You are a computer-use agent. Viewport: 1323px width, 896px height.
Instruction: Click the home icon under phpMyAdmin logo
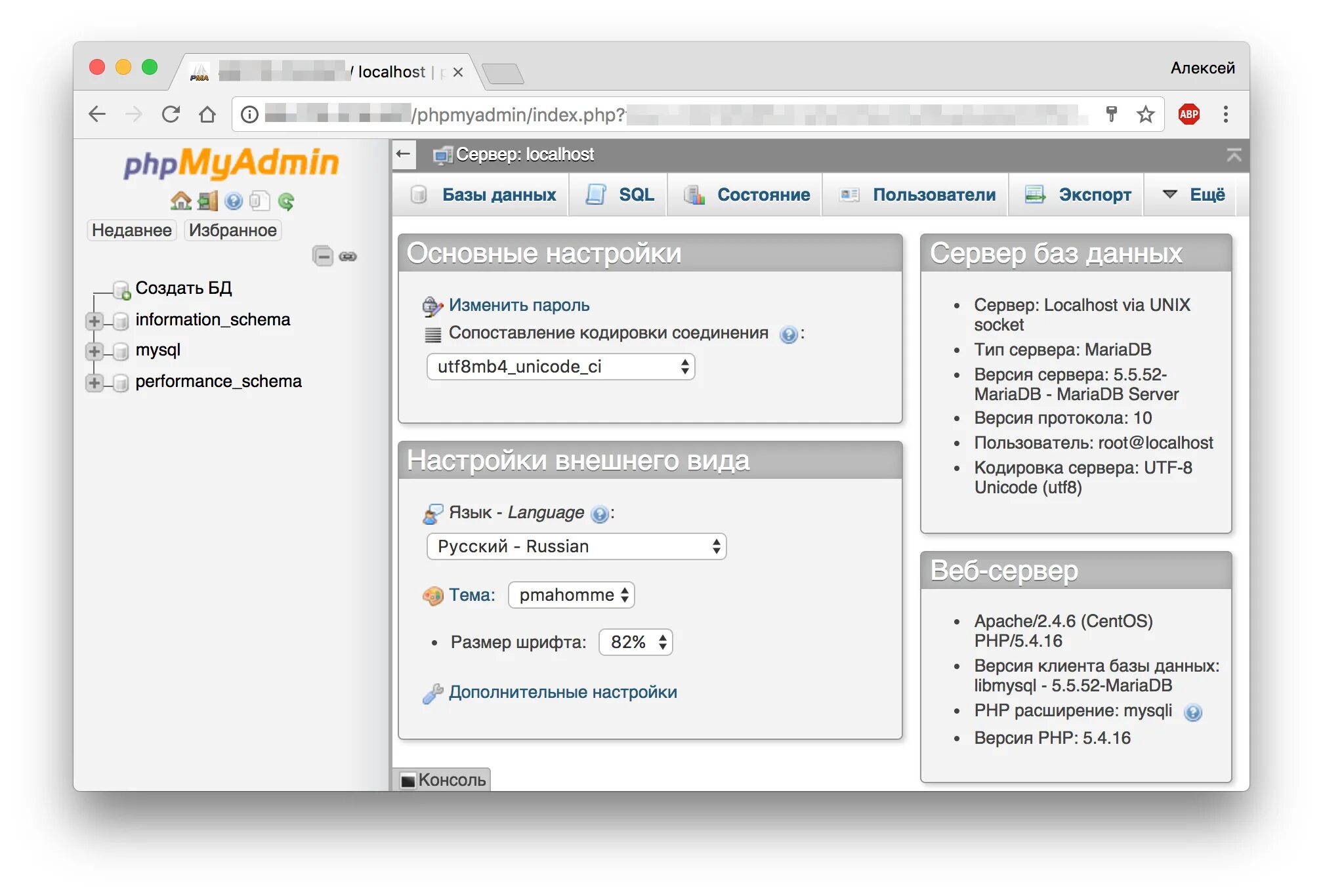click(x=180, y=201)
